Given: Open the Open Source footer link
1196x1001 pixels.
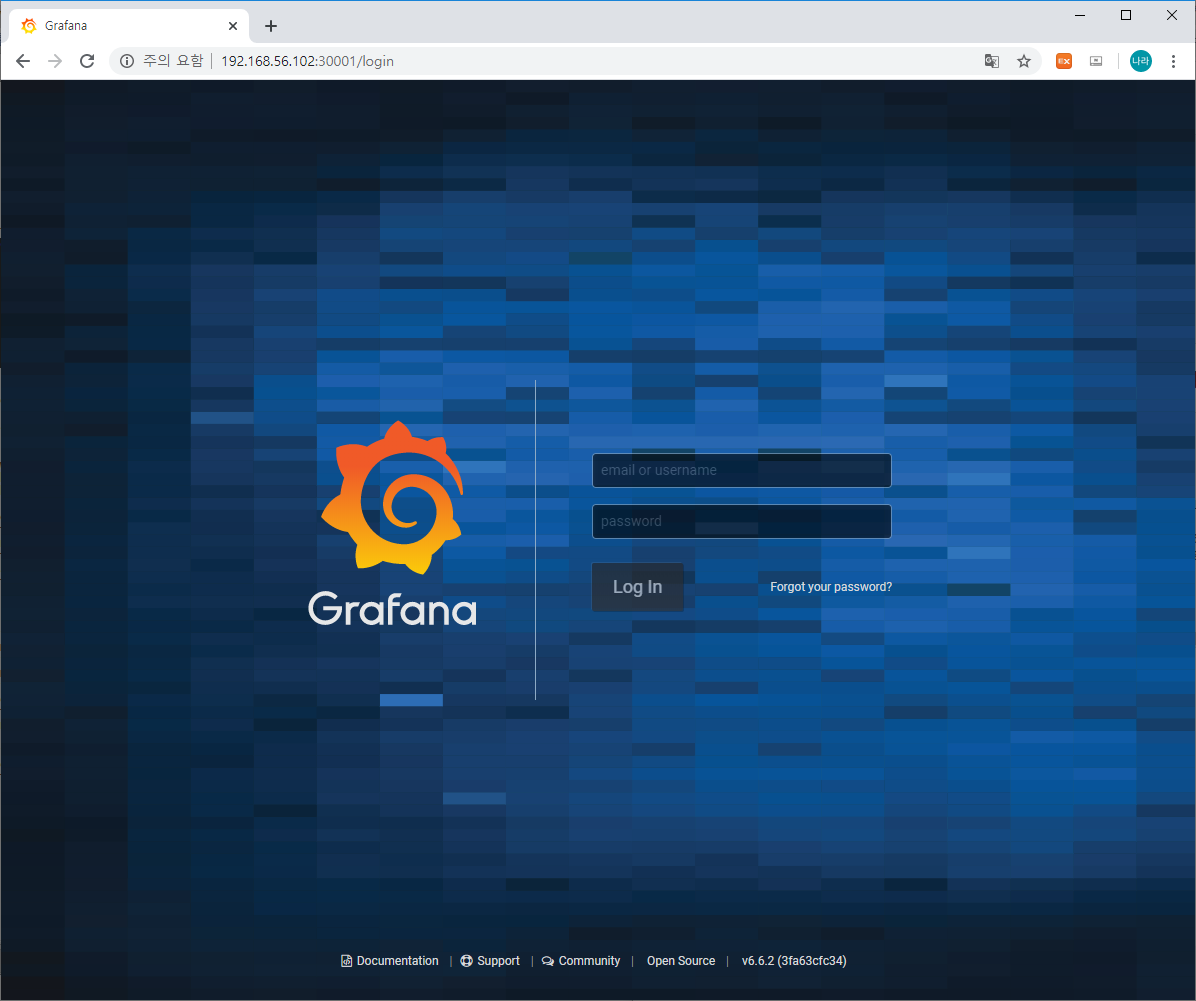Looking at the screenshot, I should [681, 961].
